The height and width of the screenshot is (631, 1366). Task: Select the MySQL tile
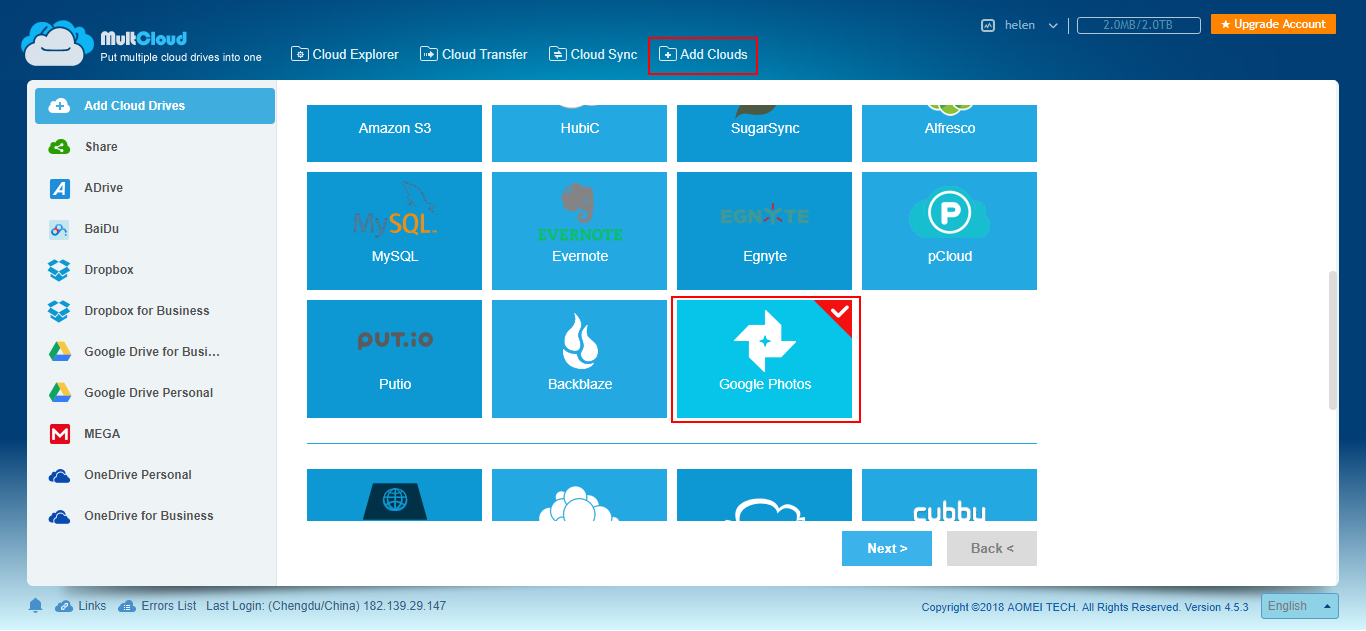394,231
